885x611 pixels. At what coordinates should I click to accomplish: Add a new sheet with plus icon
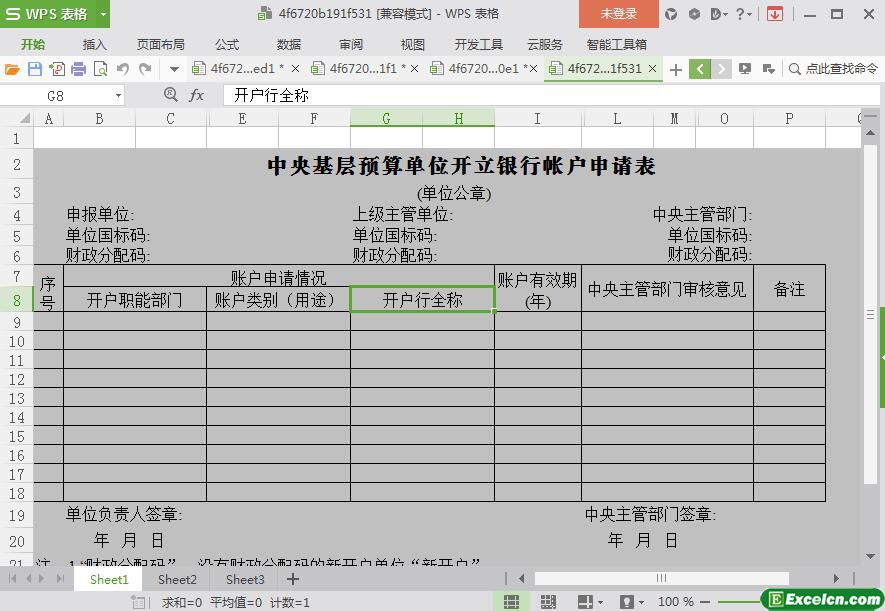[x=293, y=579]
